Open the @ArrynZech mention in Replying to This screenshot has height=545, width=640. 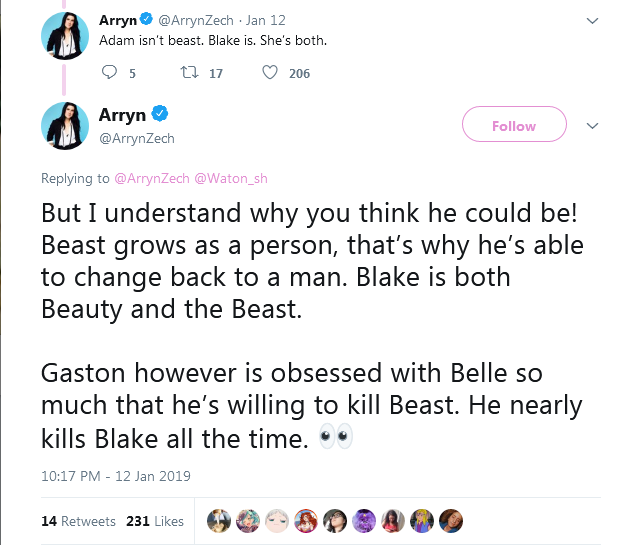(152, 178)
